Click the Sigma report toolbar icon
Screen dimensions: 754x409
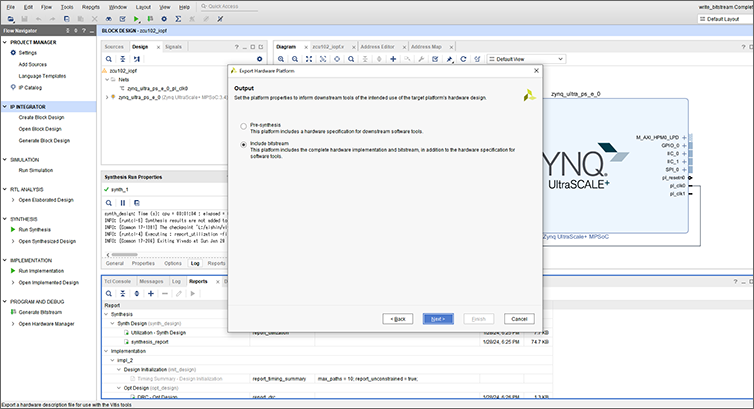(x=178, y=19)
